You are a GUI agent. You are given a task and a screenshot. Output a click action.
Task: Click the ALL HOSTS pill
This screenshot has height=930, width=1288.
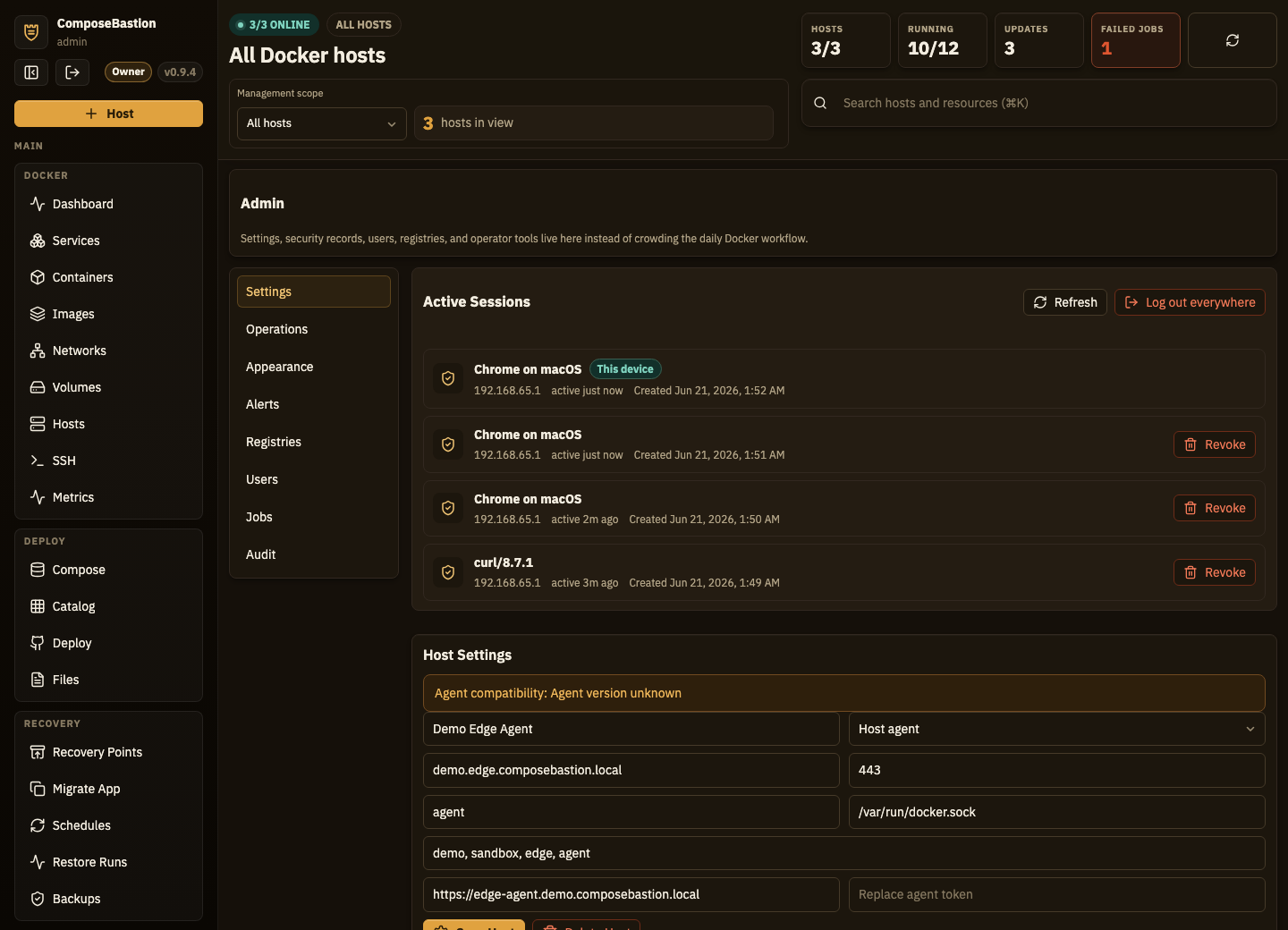coord(363,25)
